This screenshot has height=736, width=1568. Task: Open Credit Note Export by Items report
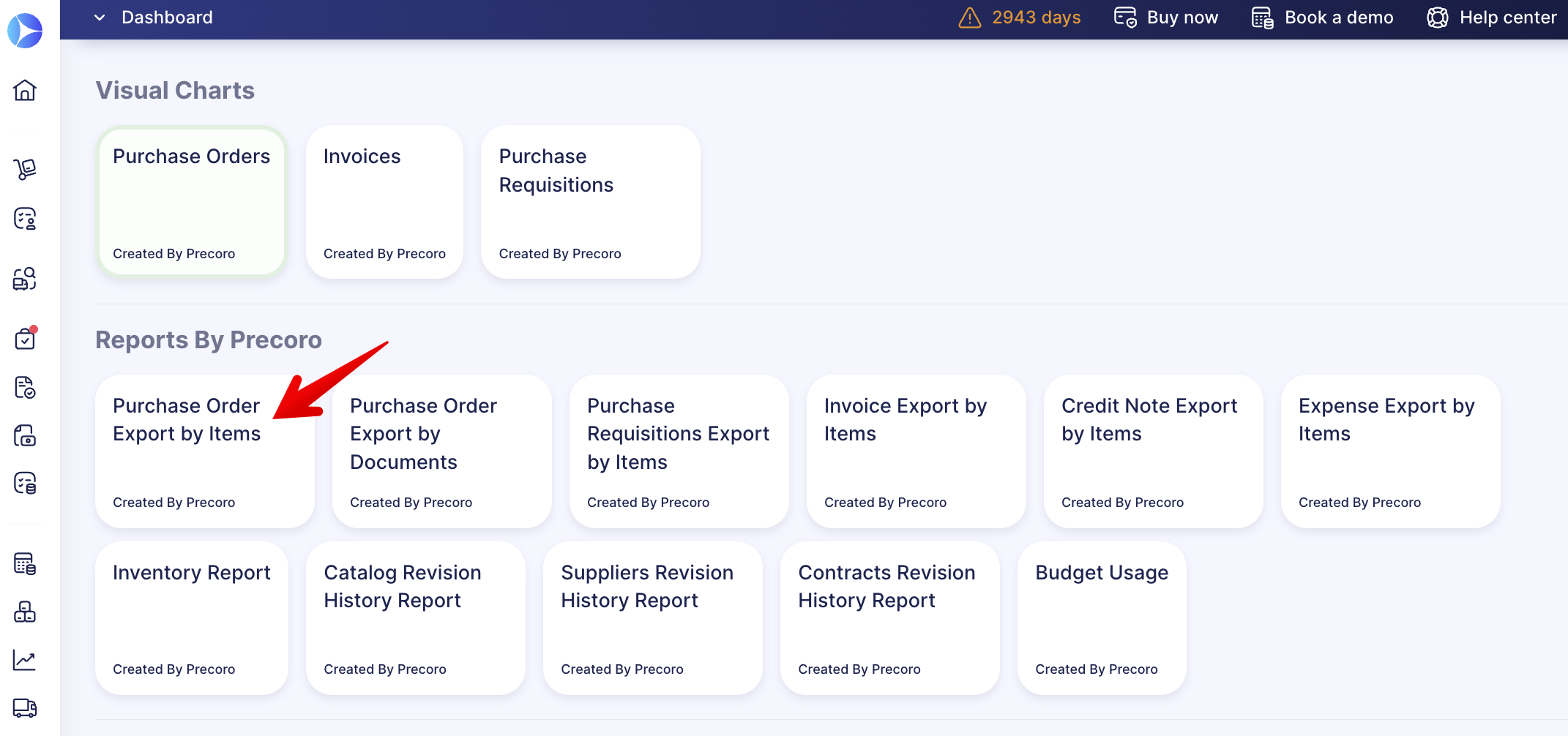(x=1154, y=451)
